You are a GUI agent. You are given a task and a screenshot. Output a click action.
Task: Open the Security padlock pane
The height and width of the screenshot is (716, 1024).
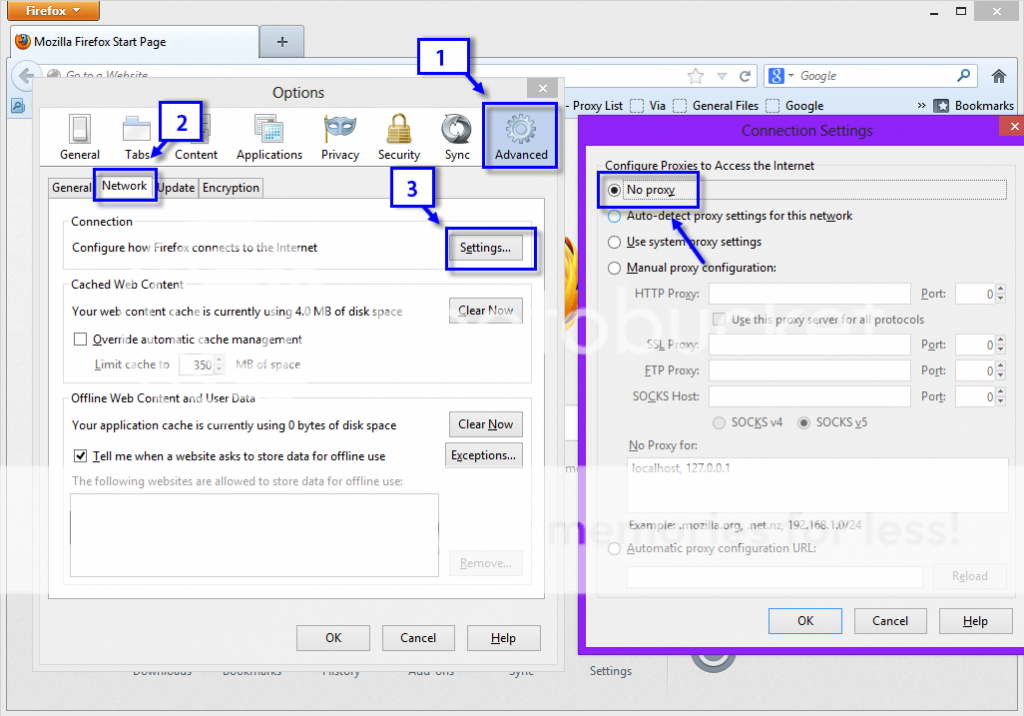(x=398, y=137)
